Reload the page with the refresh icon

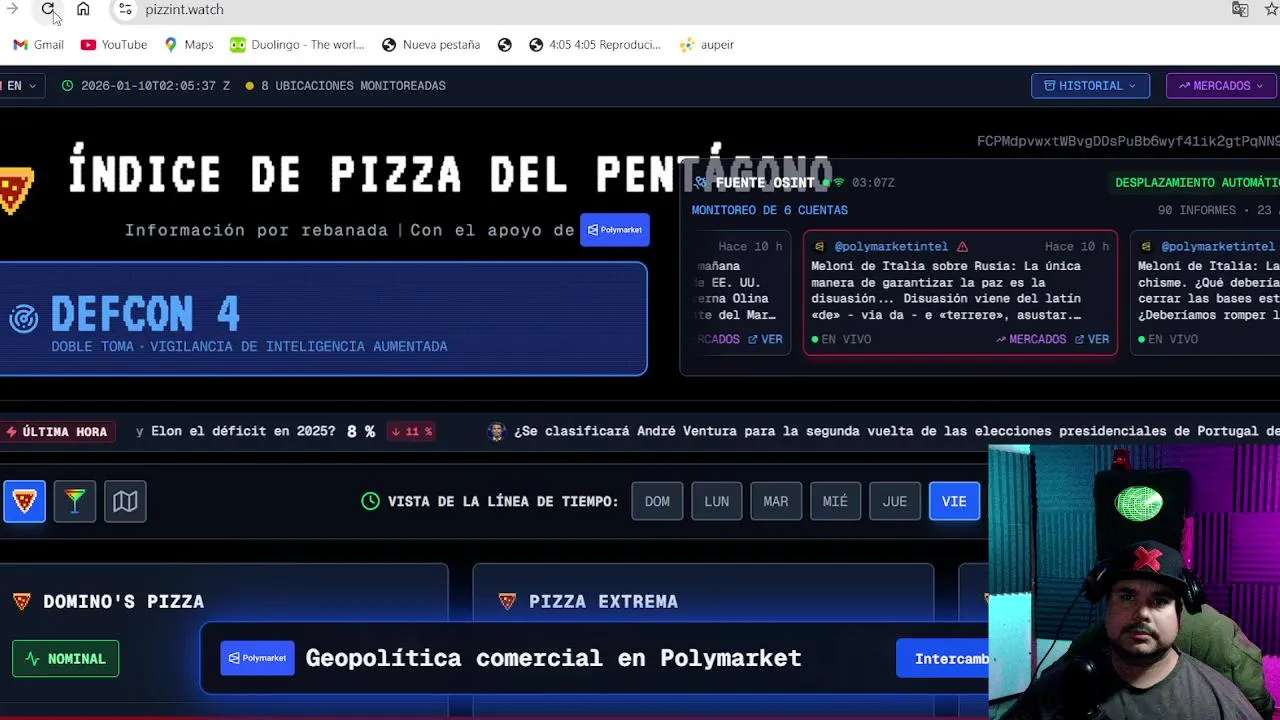point(48,9)
